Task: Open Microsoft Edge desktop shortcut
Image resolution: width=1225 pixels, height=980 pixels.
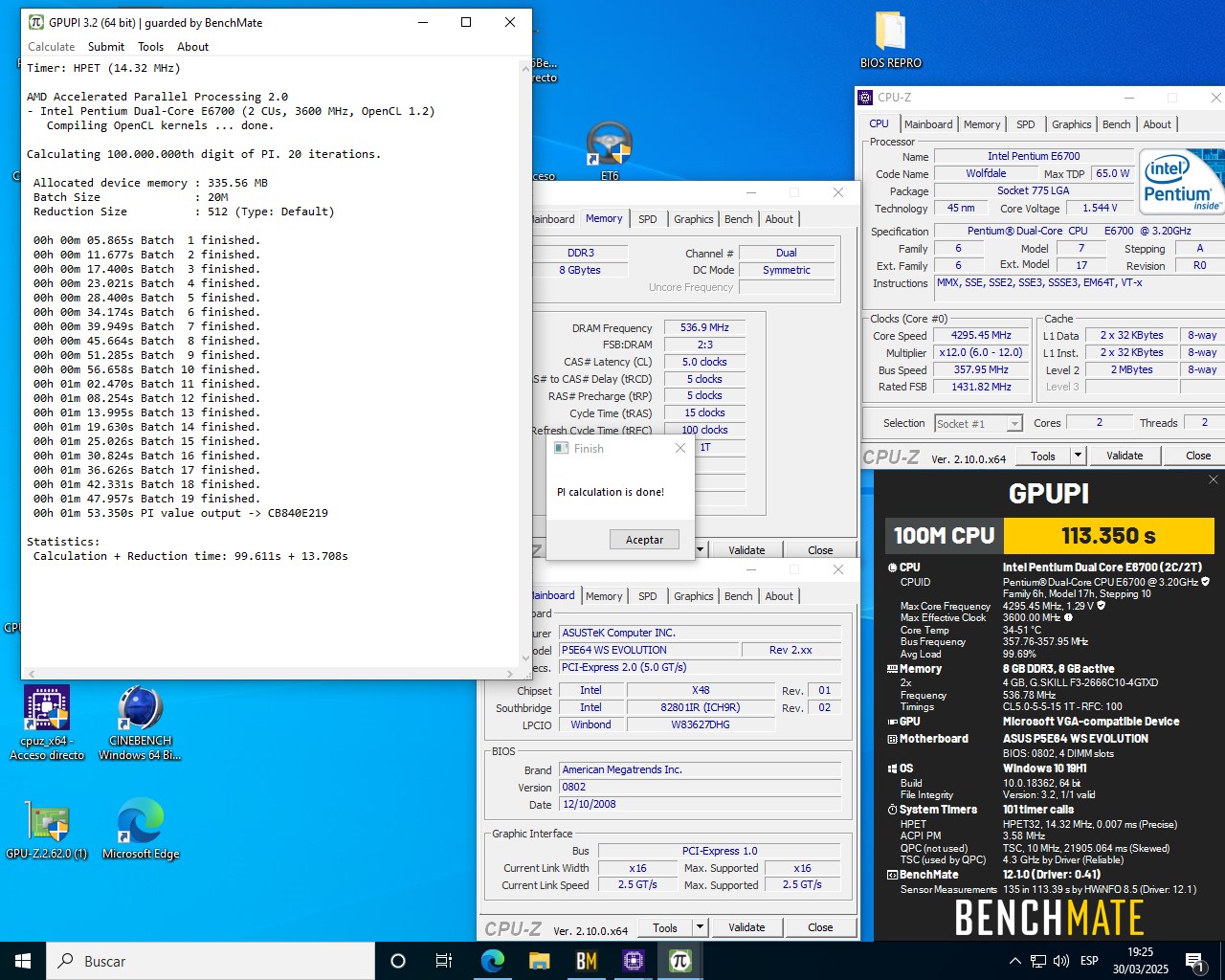Action: [141, 829]
